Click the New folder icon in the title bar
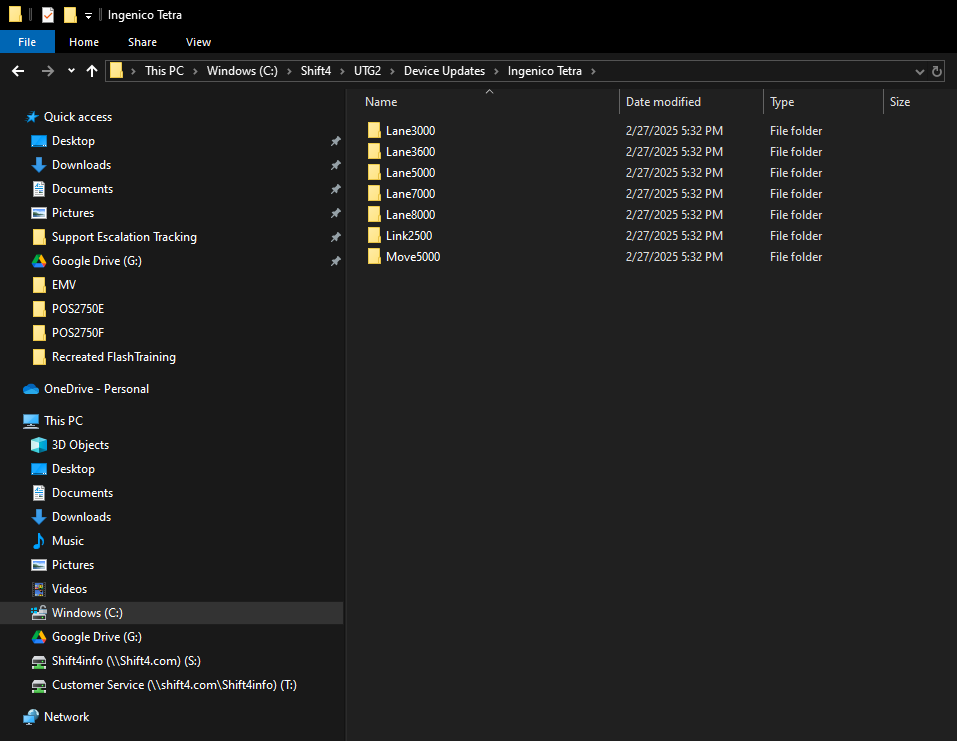957x741 pixels. [x=70, y=15]
